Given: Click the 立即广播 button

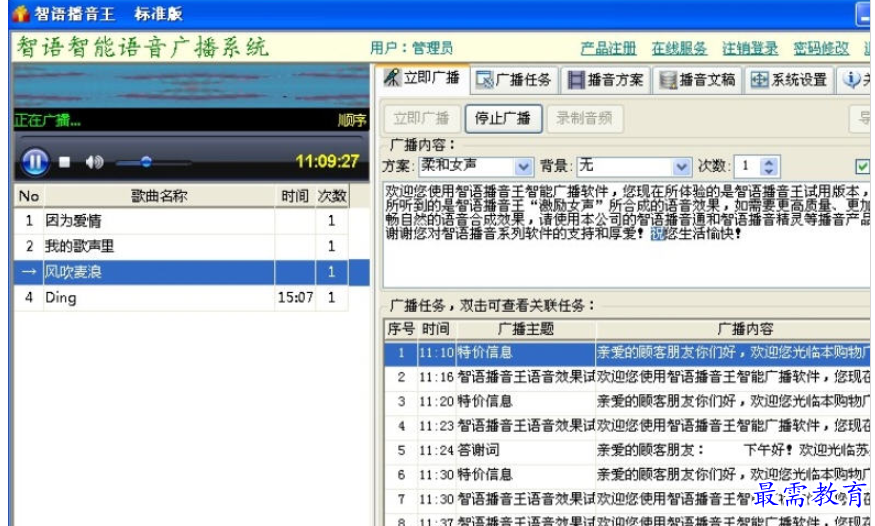Looking at the screenshot, I should (x=421, y=118).
